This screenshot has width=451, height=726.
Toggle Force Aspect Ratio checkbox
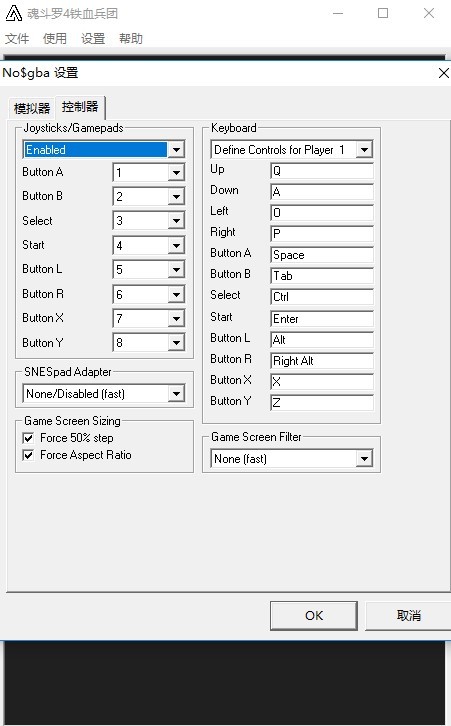point(28,455)
